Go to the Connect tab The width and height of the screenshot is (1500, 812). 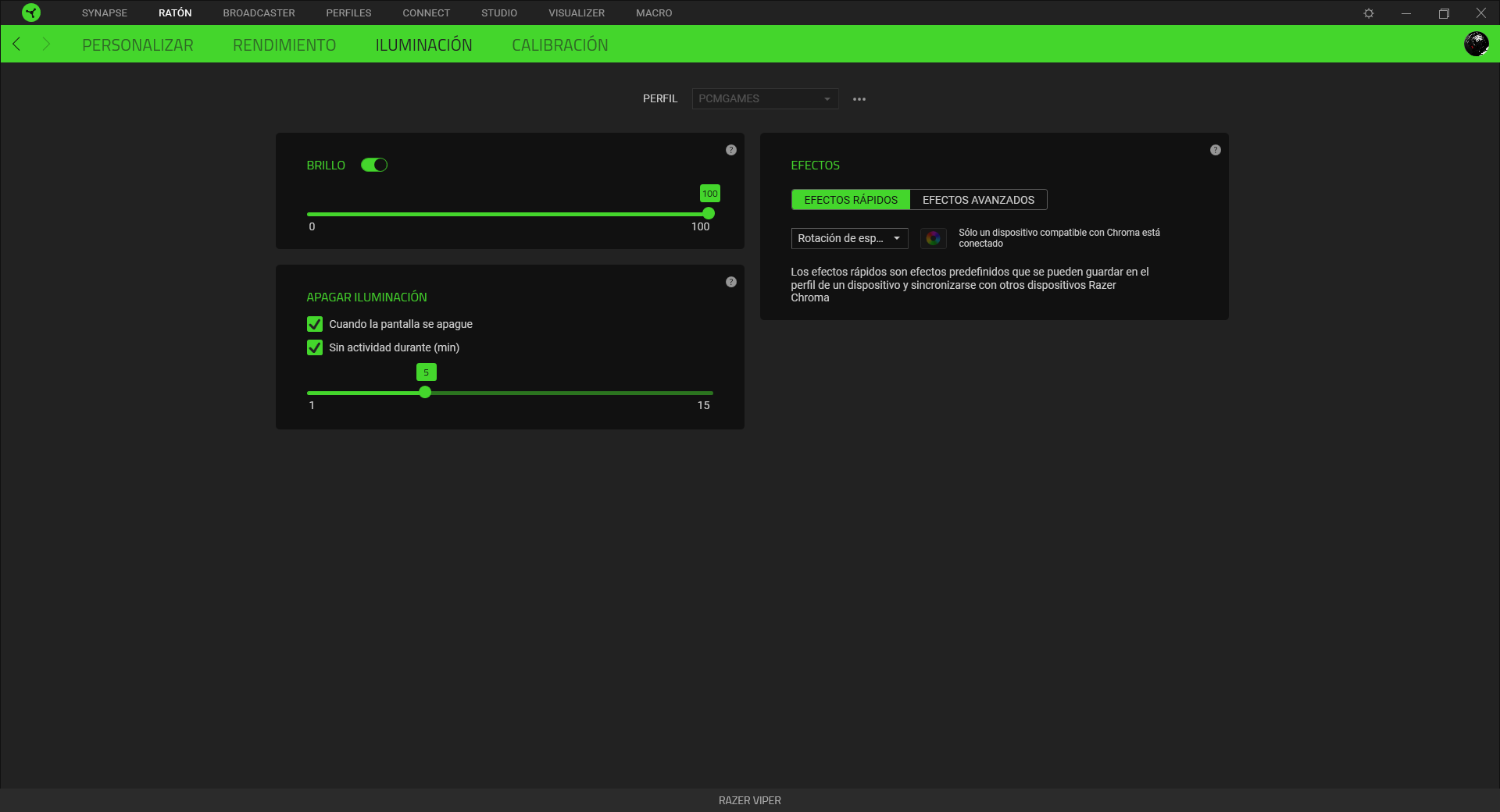427,13
